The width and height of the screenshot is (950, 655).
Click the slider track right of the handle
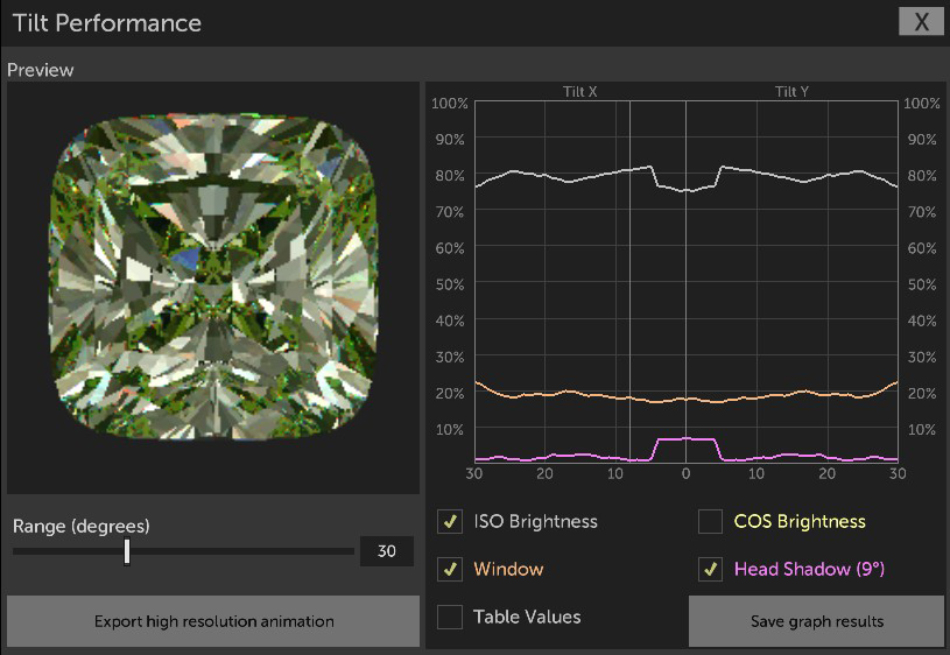pos(240,551)
